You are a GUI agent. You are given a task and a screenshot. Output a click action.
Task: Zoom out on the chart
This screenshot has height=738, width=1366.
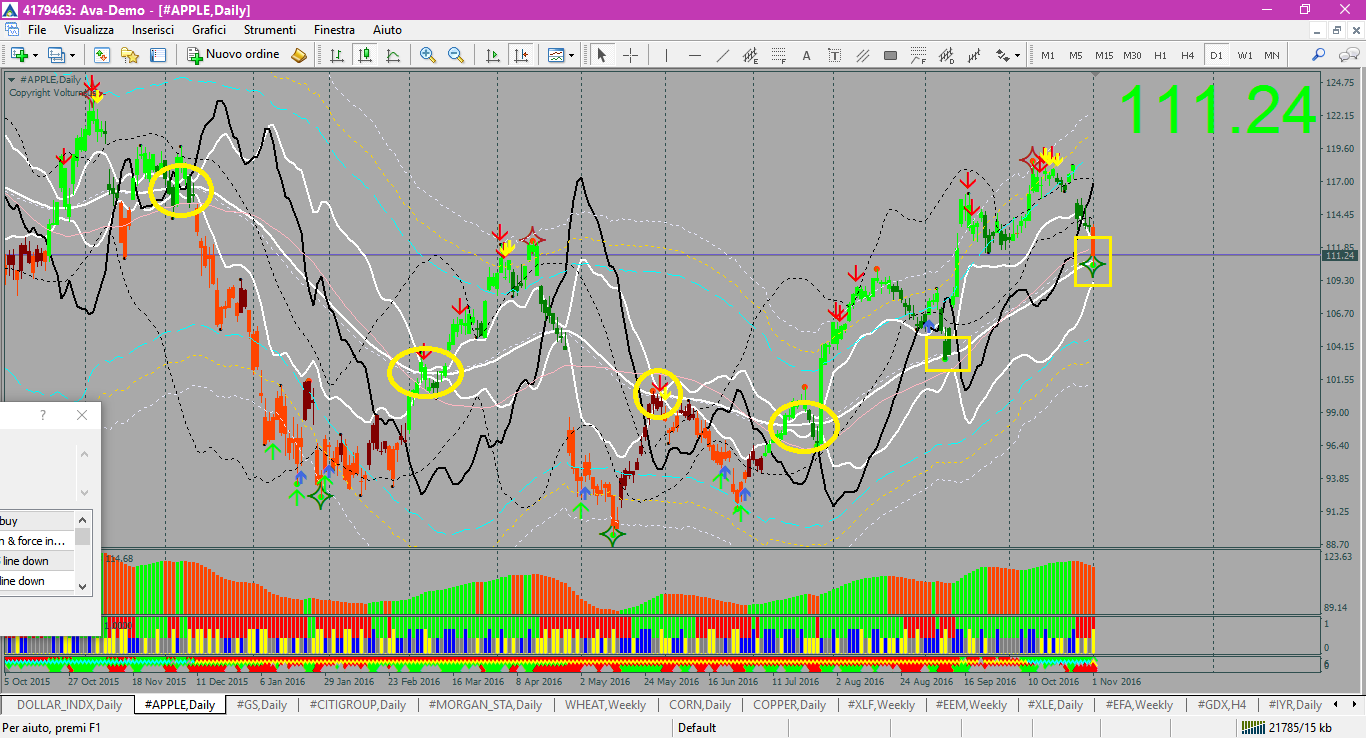(x=456, y=55)
